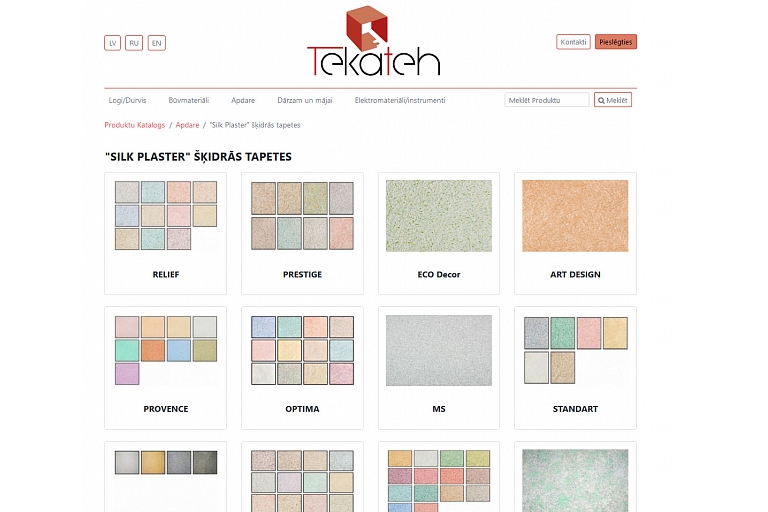The width and height of the screenshot is (768, 512).
Task: Open the Apdare menu item
Action: (243, 100)
